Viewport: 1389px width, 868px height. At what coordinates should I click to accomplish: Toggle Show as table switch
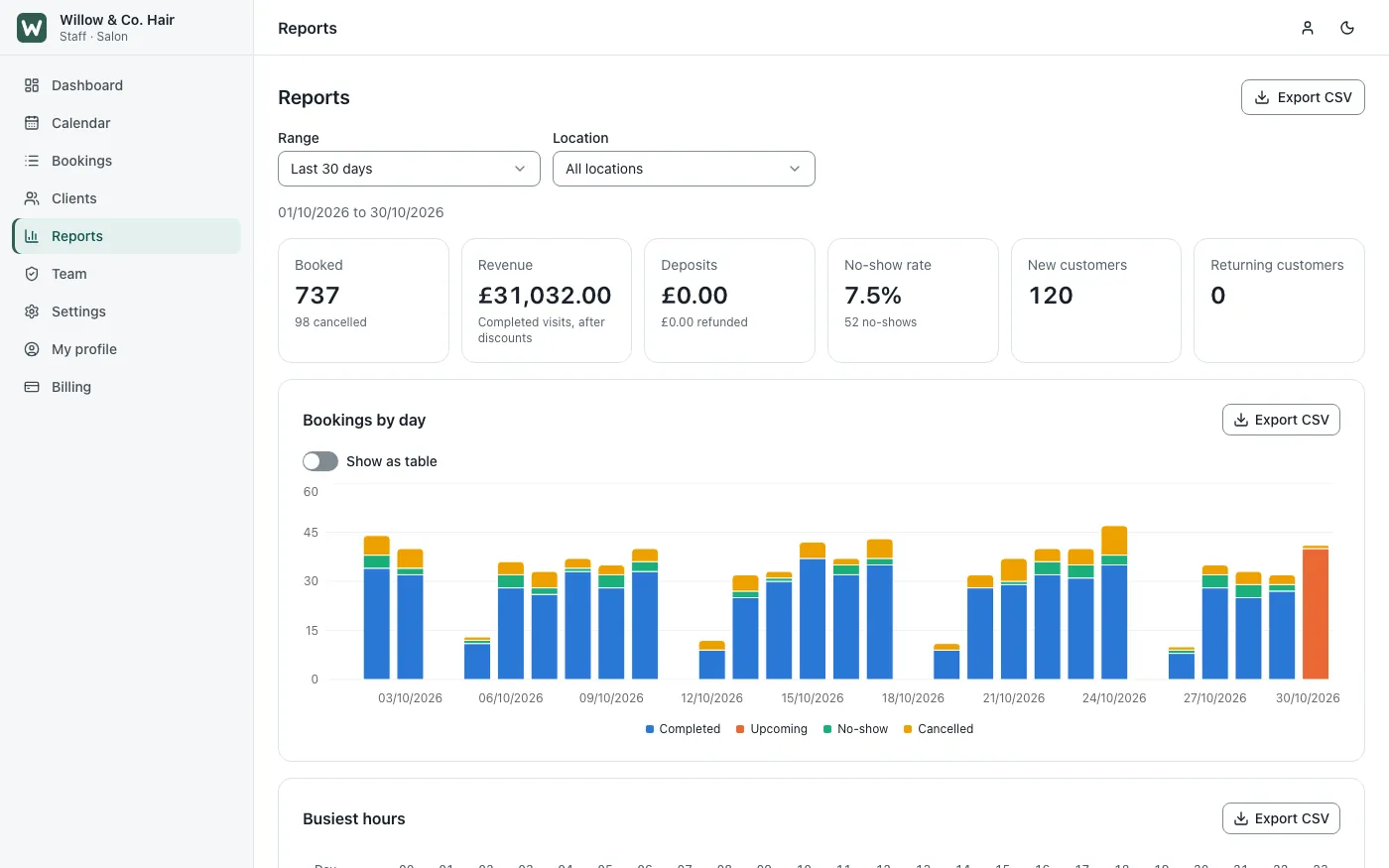[x=320, y=461]
